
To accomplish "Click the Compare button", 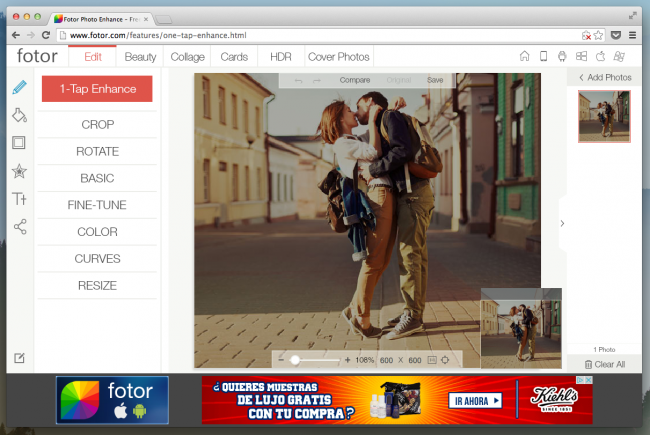I will coord(355,80).
